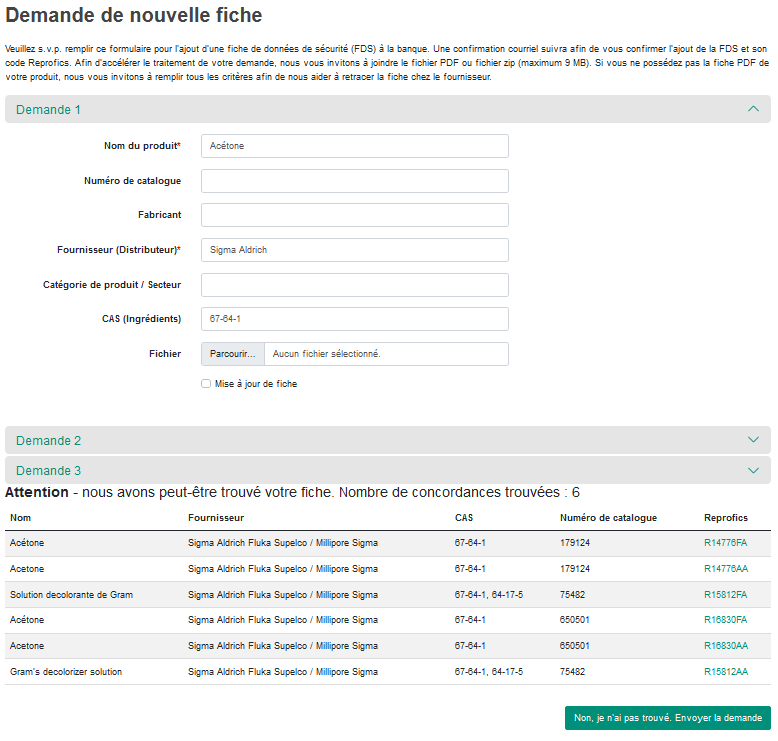Image resolution: width=778 pixels, height=741 pixels.
Task: Open the Demande 1 accordion header
Action: [388, 109]
